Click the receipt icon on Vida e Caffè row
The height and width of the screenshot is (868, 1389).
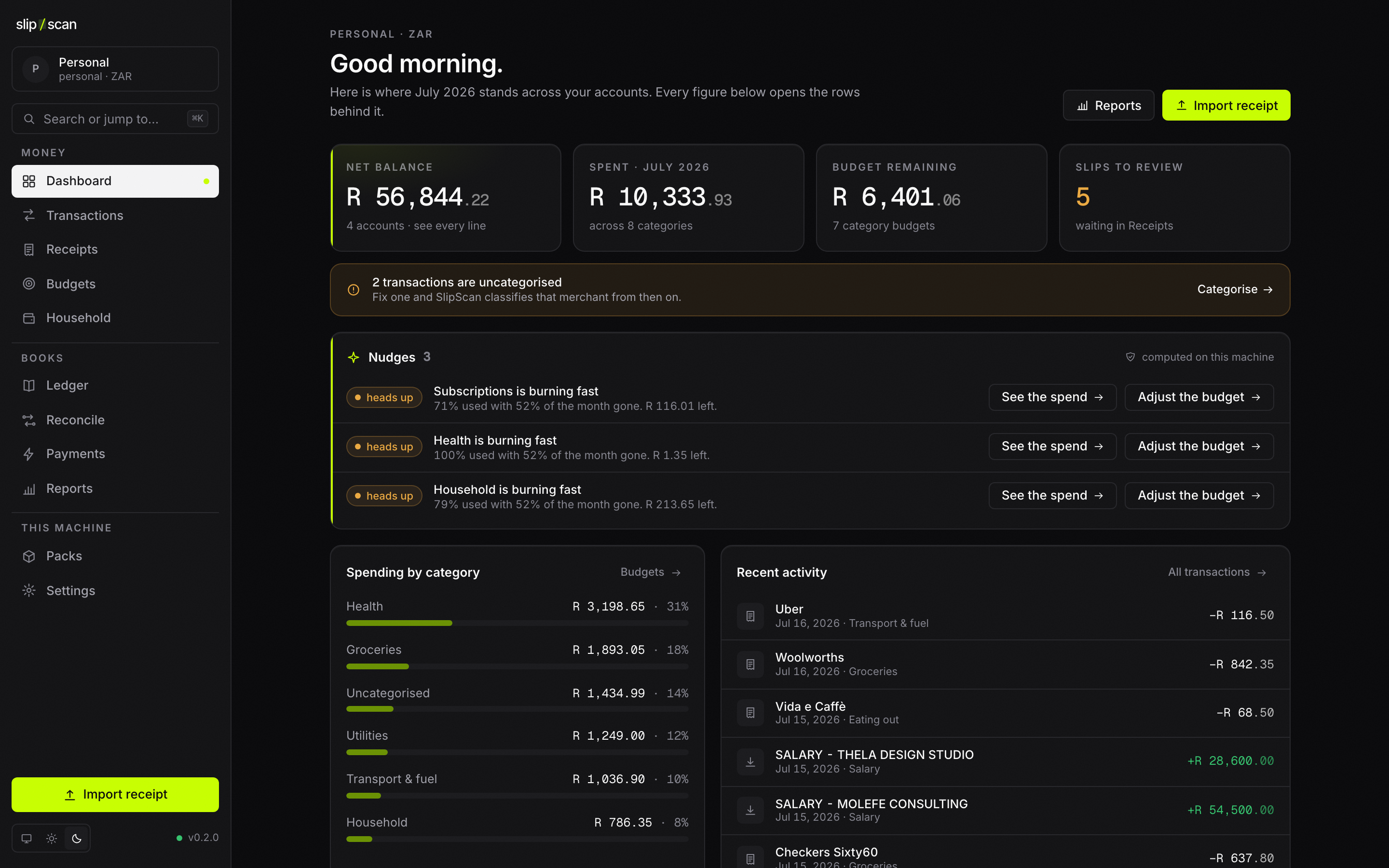point(750,712)
